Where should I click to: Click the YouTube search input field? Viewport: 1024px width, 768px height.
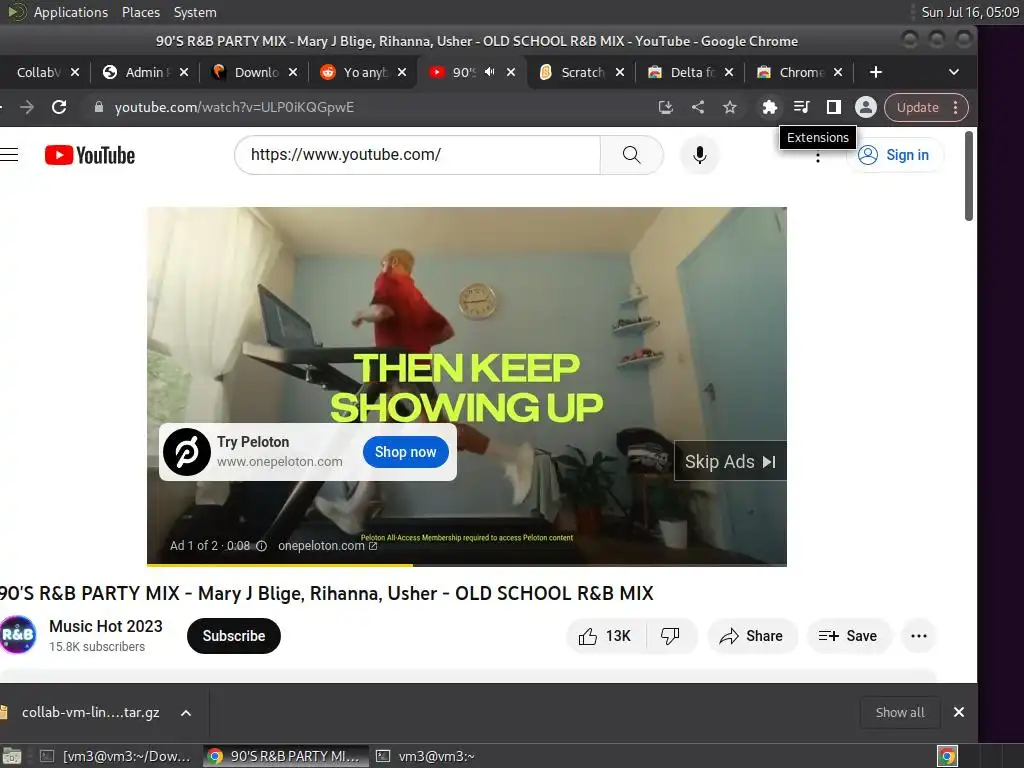tap(417, 155)
